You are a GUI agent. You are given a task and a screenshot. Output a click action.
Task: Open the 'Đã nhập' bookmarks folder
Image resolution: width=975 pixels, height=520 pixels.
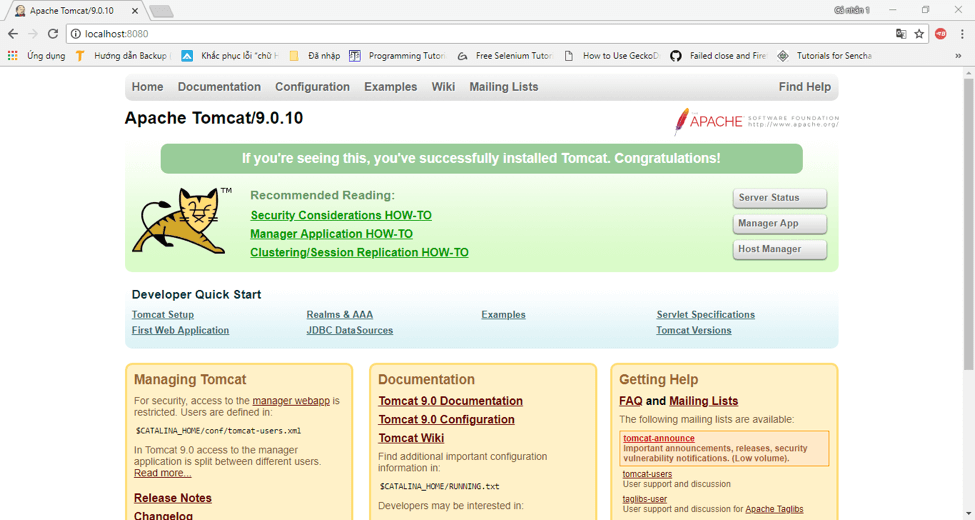tap(315, 55)
